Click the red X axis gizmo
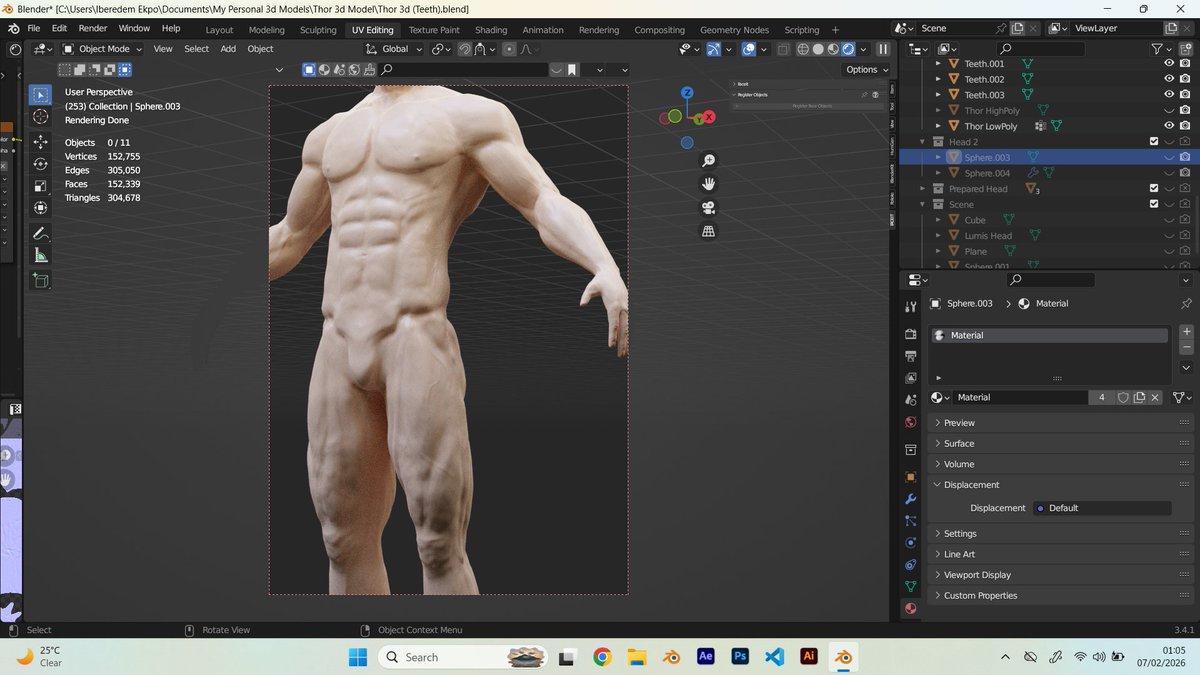The width and height of the screenshot is (1200, 675). (x=709, y=117)
